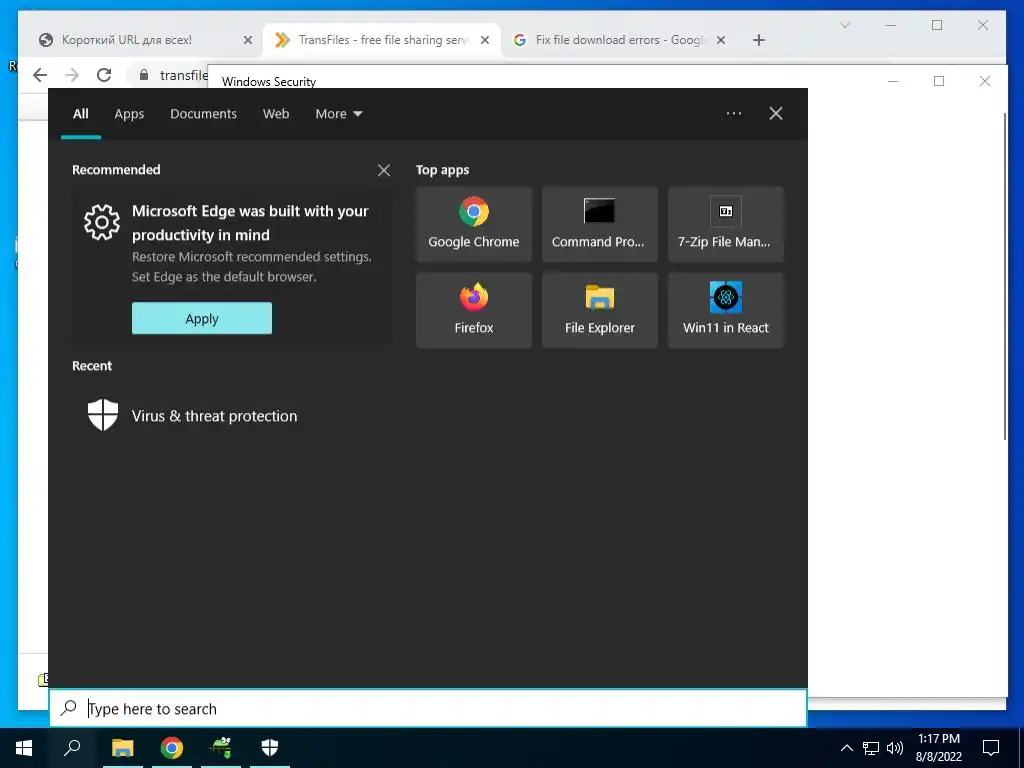Open search options ellipsis menu
This screenshot has height=768, width=1024.
(x=734, y=114)
